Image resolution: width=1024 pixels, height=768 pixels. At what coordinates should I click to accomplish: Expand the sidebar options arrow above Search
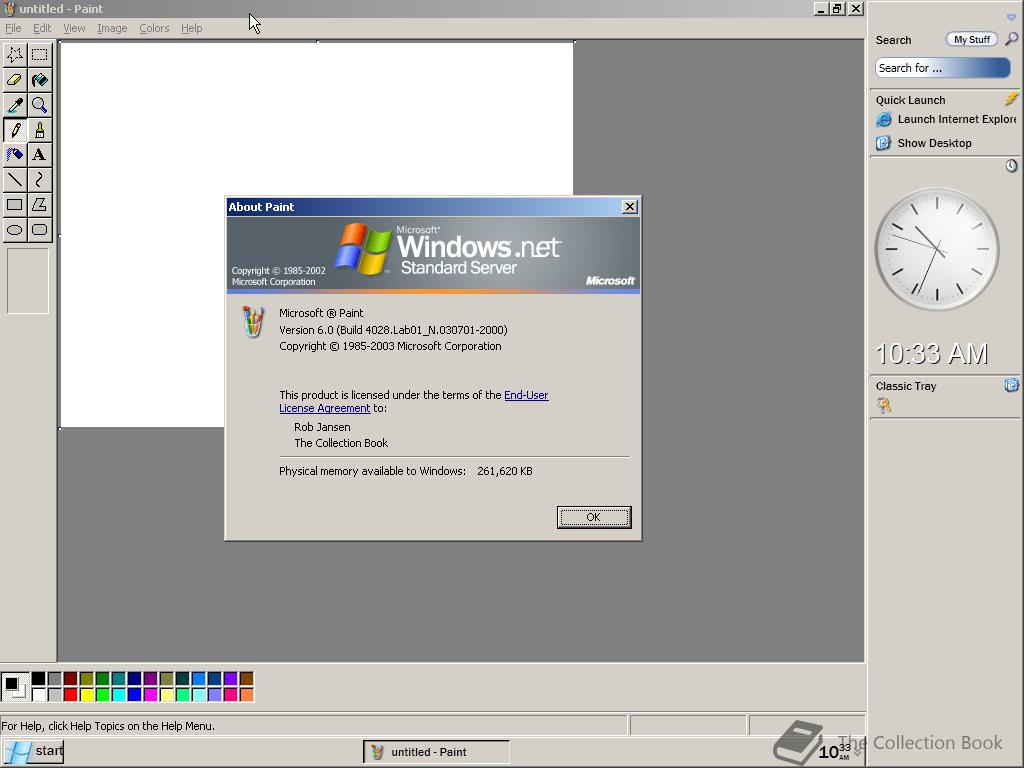[1011, 18]
